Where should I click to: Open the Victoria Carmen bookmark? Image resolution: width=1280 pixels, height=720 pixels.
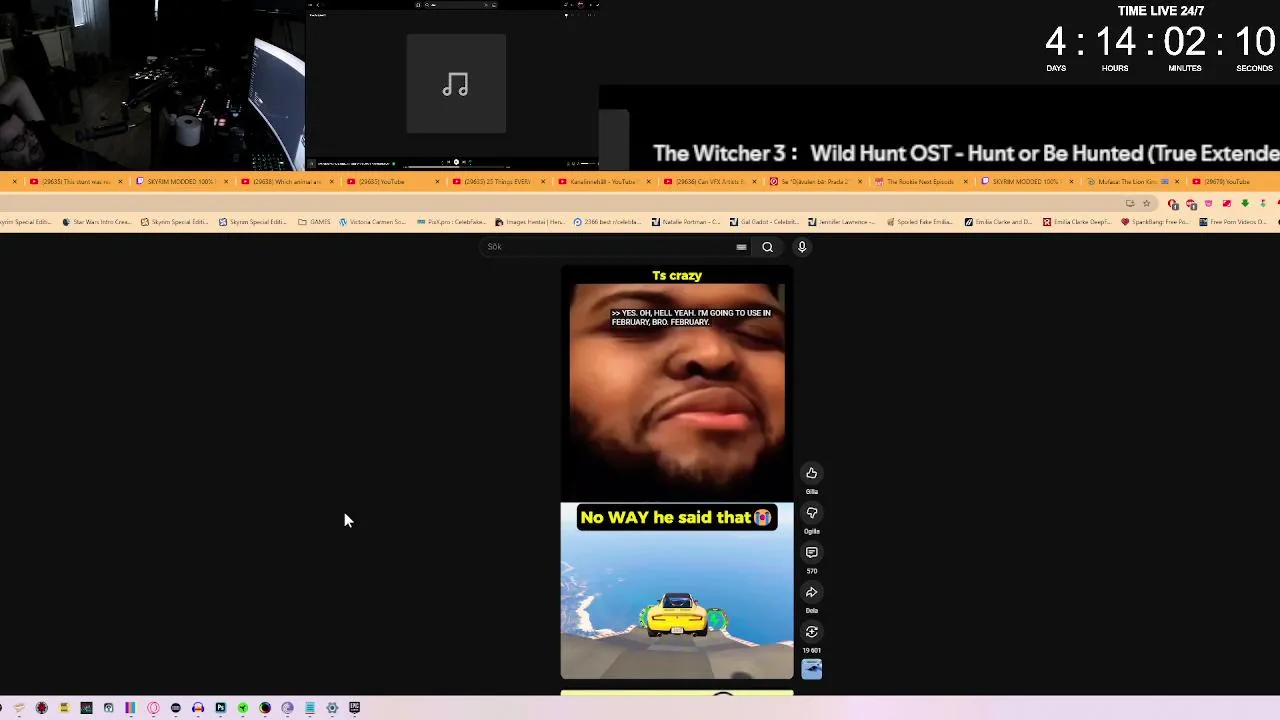[372, 222]
